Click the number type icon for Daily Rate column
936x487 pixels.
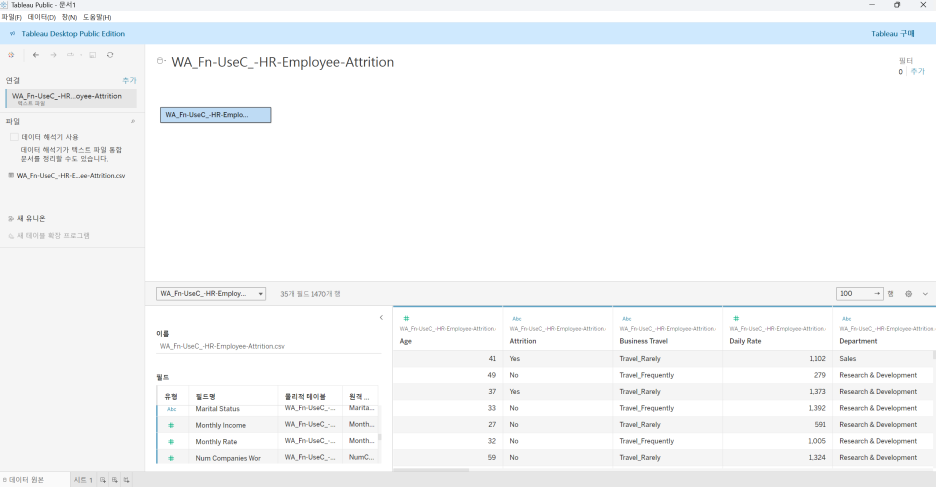736,319
